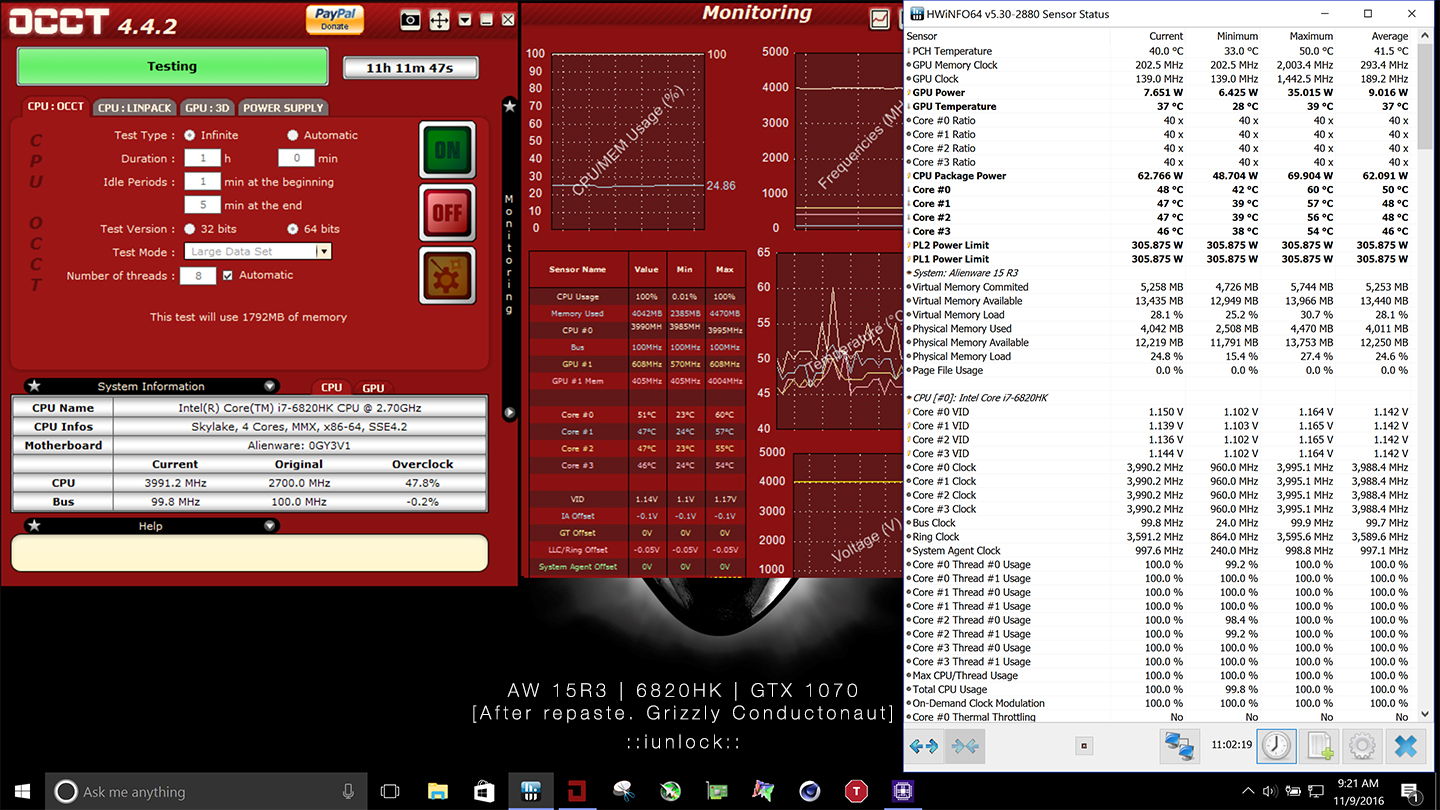Image resolution: width=1440 pixels, height=810 pixels.
Task: Select the 32 bits test version
Action: point(190,229)
